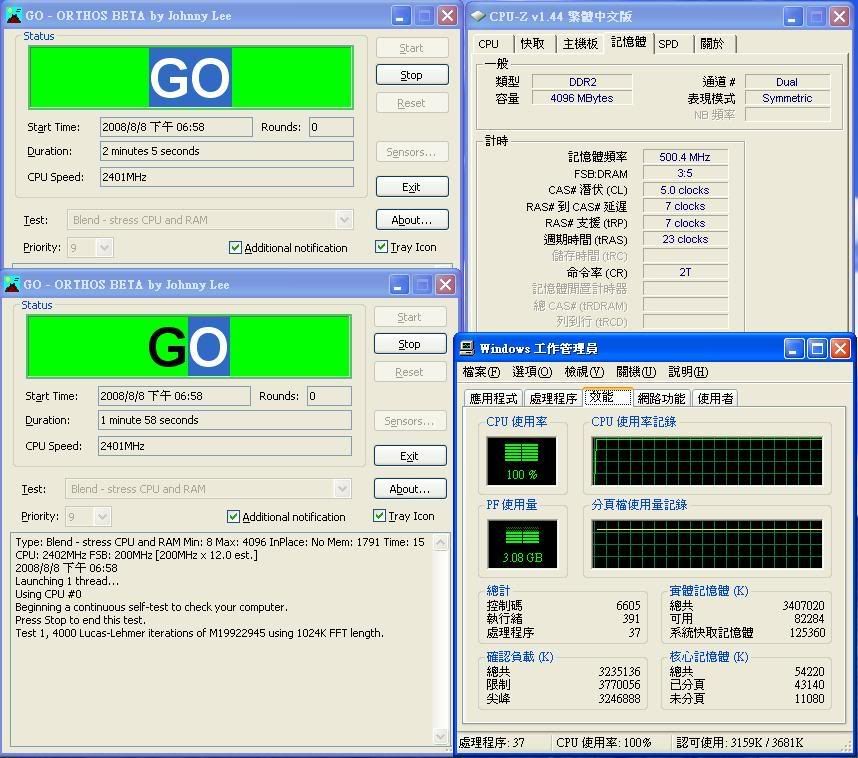Click scroll down arrow of lower ORTHOS log
This screenshot has width=858, height=758.
click(440, 737)
